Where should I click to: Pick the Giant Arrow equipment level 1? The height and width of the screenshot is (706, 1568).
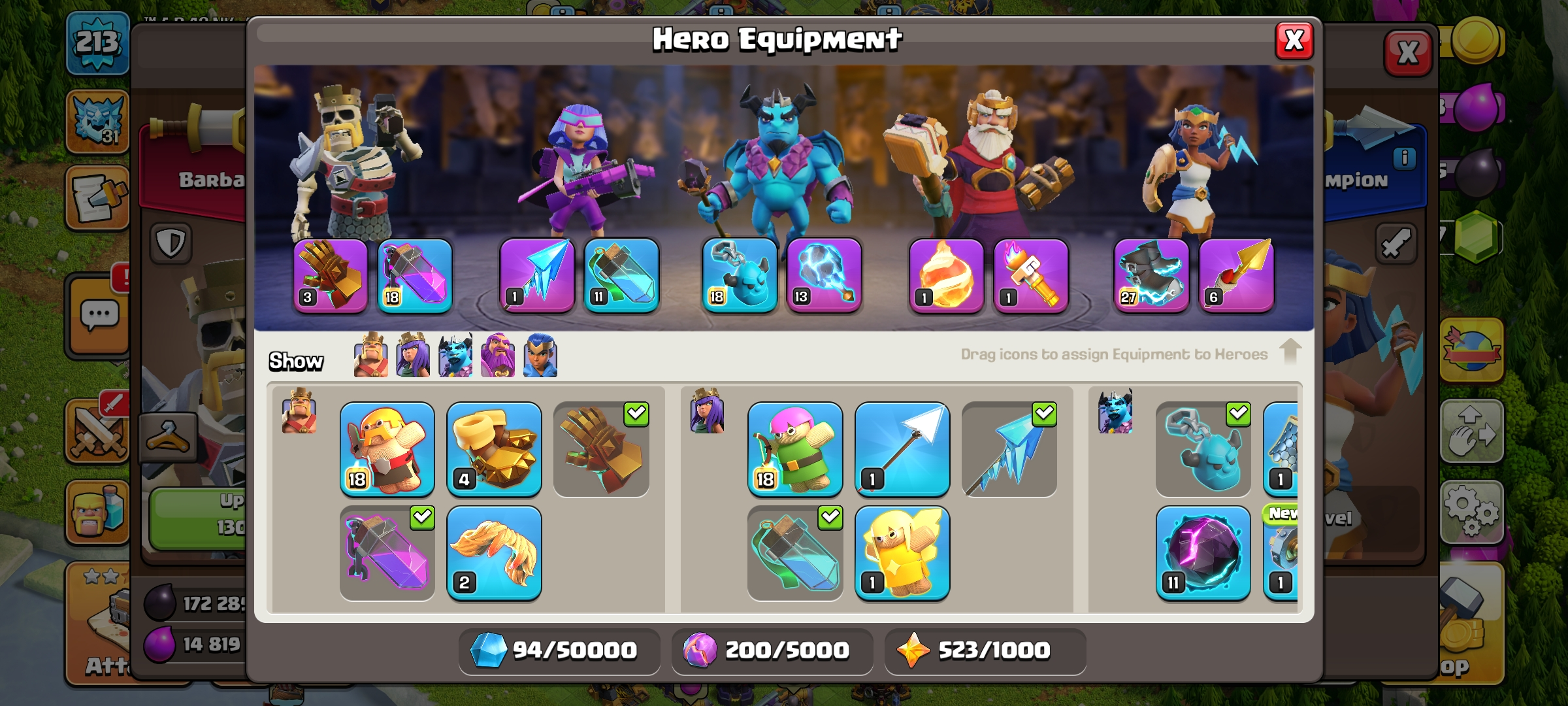tap(902, 450)
